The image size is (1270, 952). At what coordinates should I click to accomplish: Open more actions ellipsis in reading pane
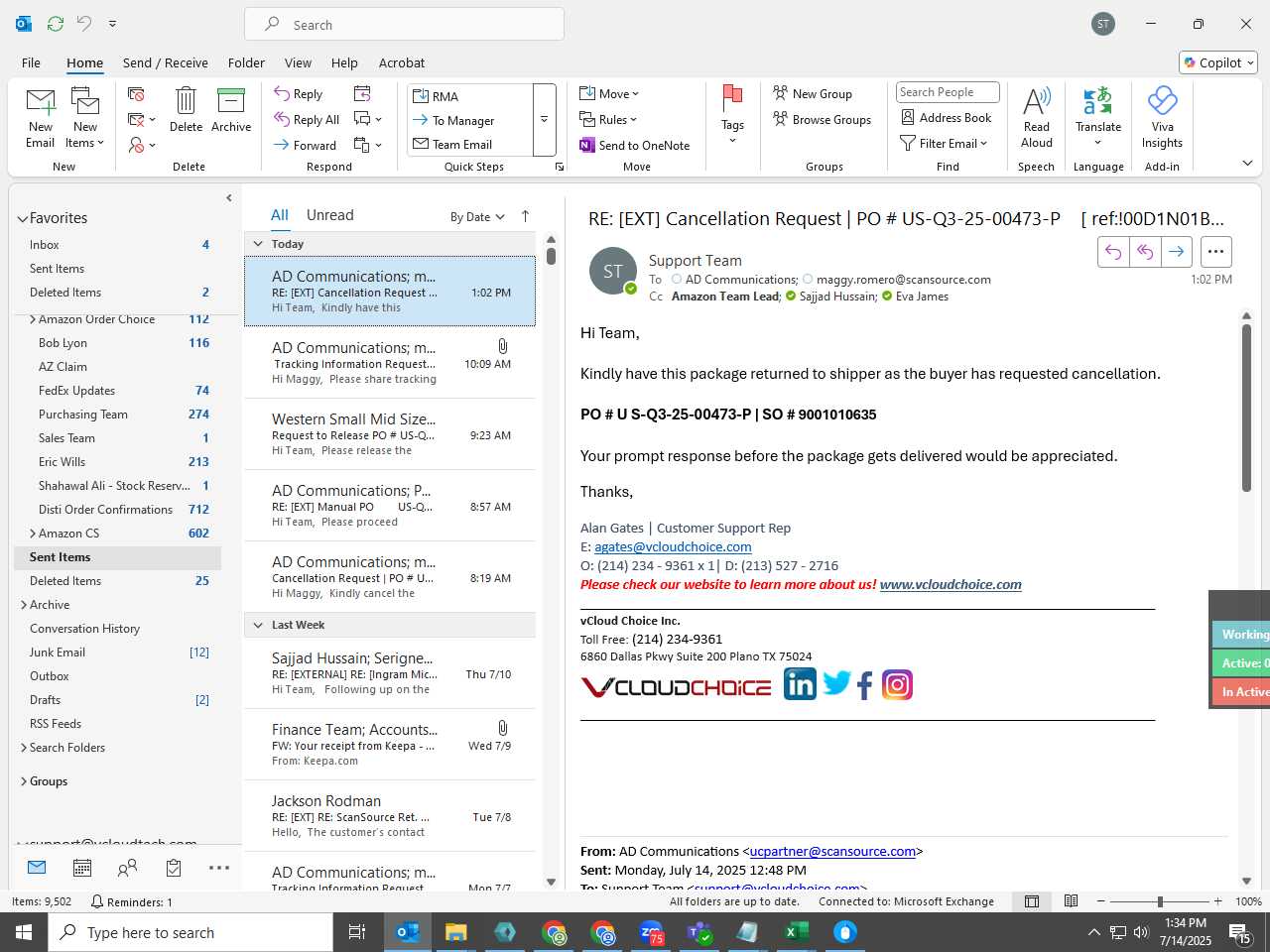tap(1215, 252)
